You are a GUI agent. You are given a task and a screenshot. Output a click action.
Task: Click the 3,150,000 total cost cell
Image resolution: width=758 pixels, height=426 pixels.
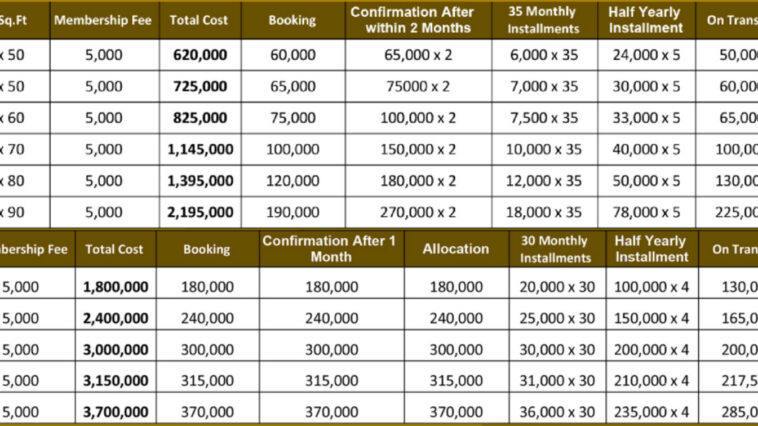[116, 381]
